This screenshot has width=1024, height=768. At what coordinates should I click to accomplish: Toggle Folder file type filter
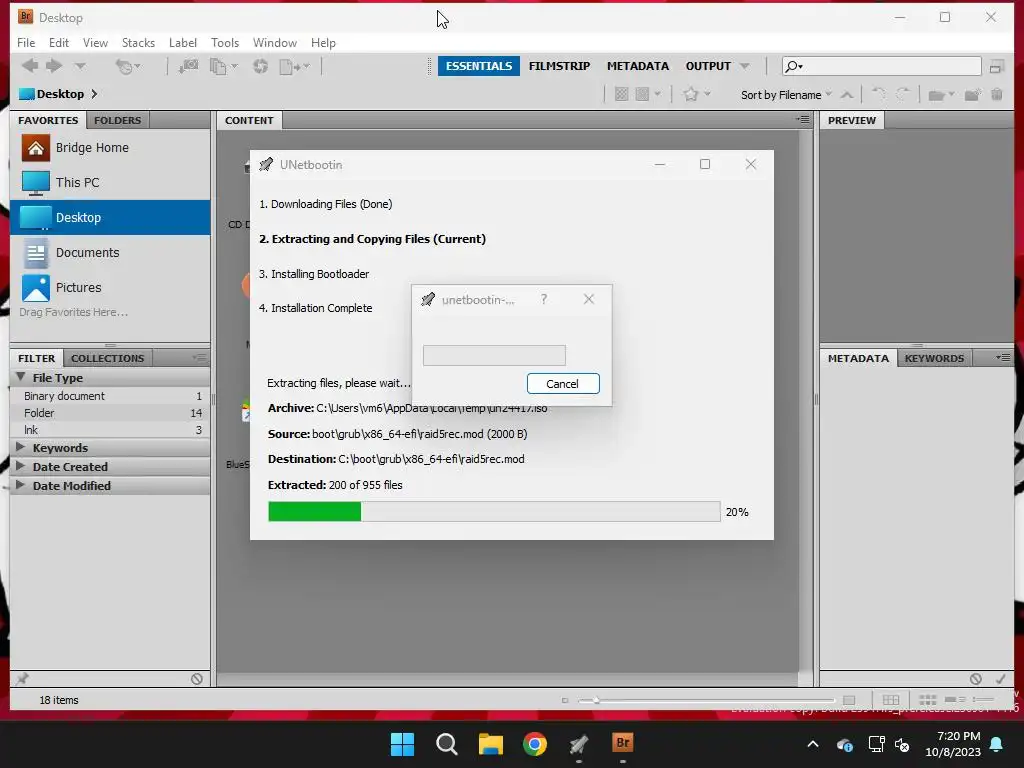[110, 413]
